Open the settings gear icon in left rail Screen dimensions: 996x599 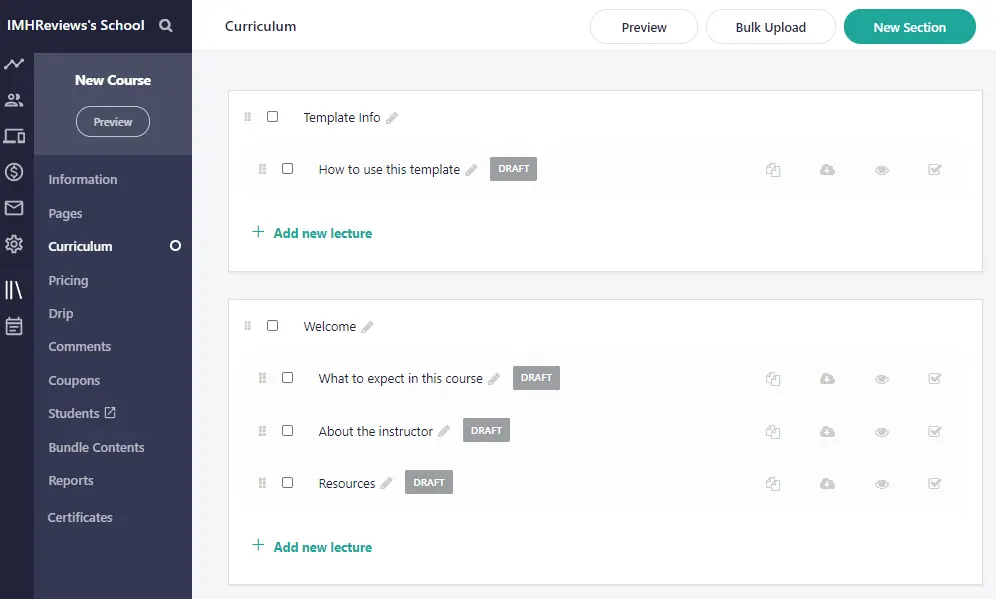(x=14, y=244)
